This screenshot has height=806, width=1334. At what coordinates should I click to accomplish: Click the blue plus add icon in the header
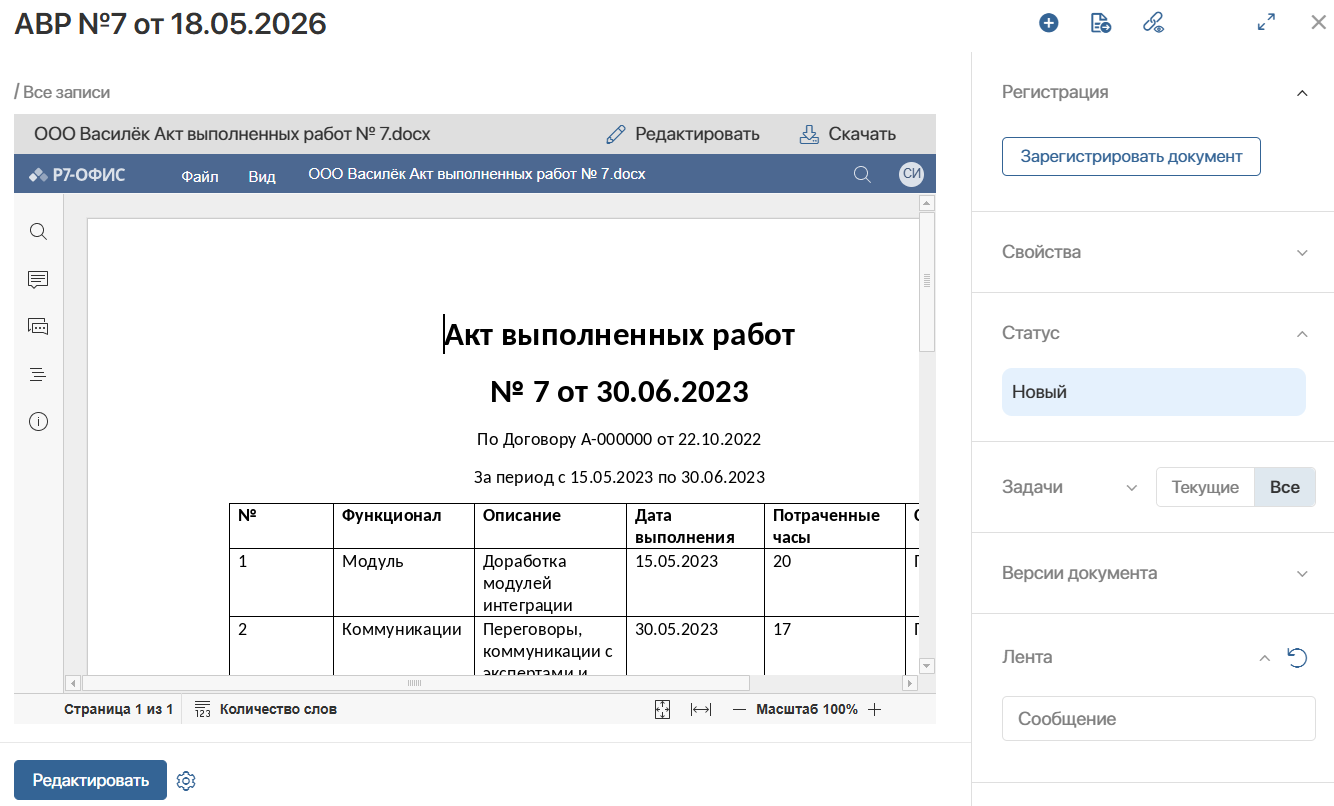(1048, 23)
